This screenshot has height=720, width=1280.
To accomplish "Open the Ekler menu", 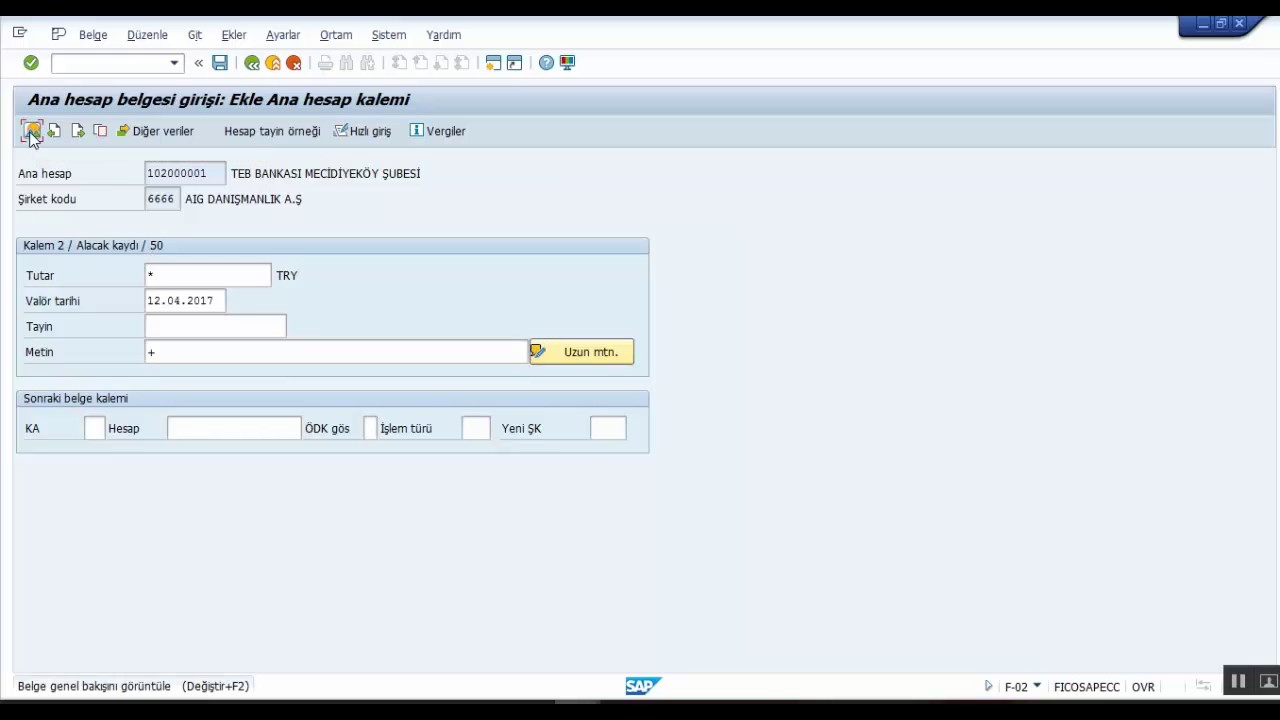I will tap(234, 35).
